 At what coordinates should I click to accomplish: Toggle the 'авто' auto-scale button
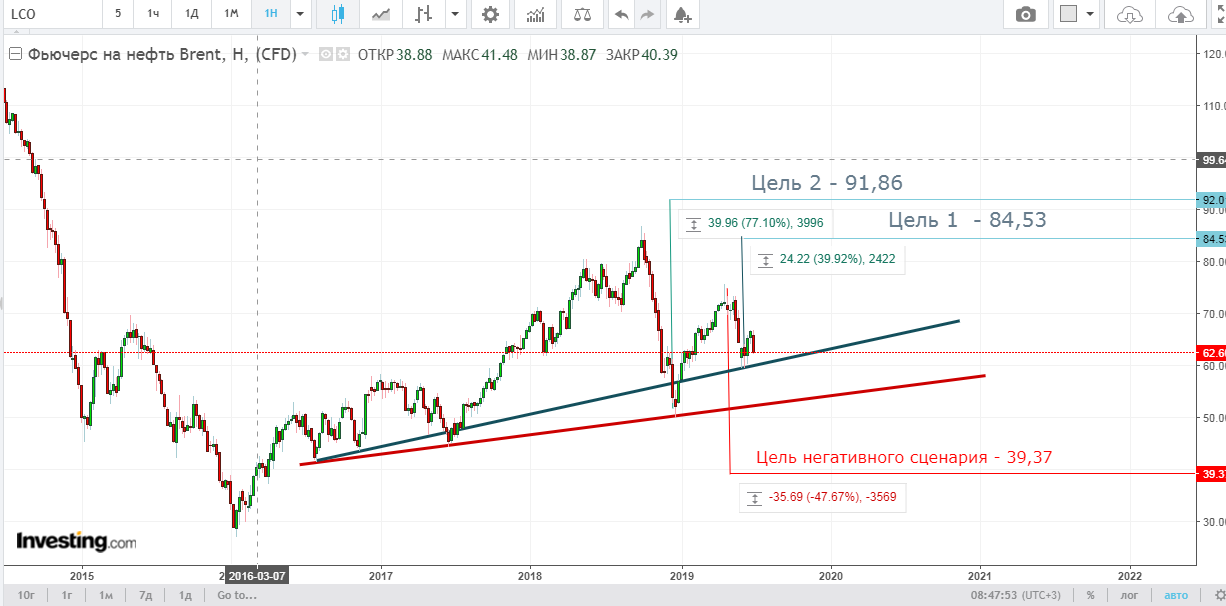pyautogui.click(x=1174, y=595)
